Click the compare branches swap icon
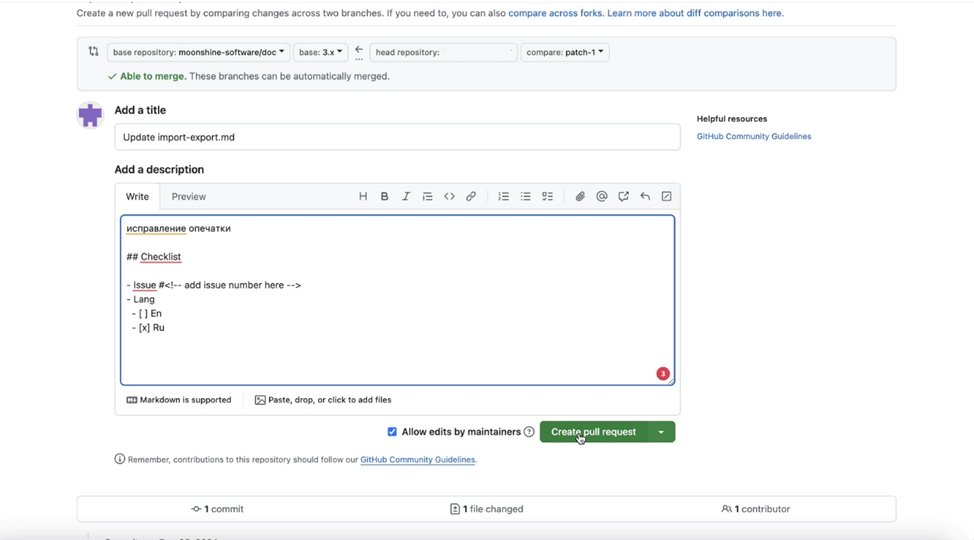Screen dimensions: 974x540 [93, 52]
